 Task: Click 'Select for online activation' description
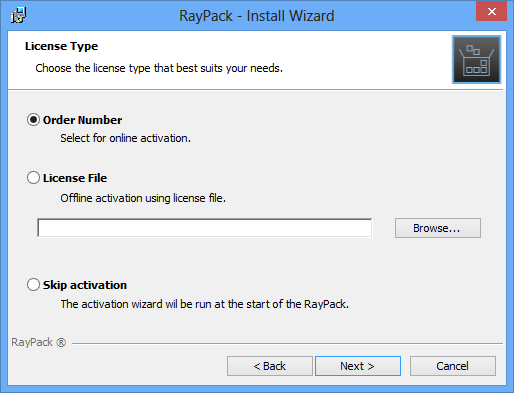125,138
